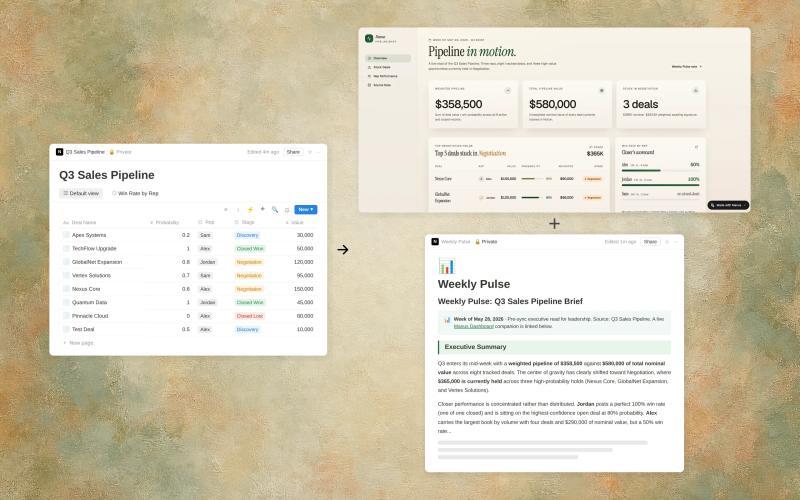This screenshot has height=500, width=800.
Task: Click the Q3 Sales Pipeline page title
Action: 107,175
